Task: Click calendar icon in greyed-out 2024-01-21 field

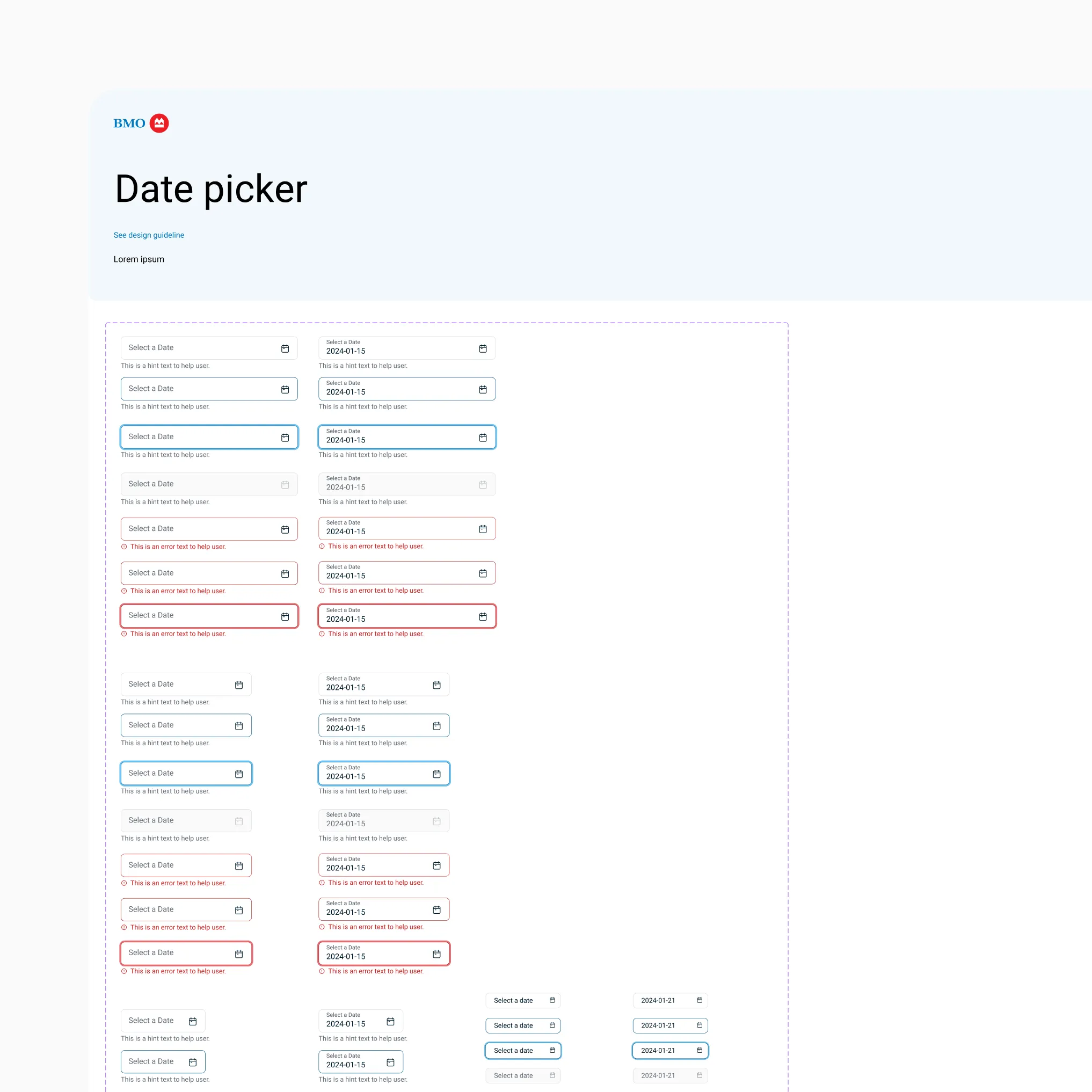Action: 700,1075
